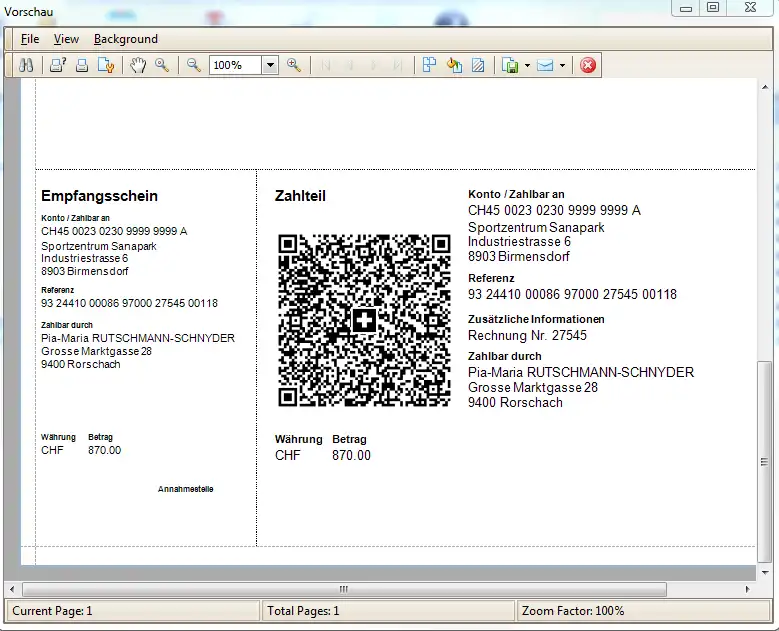Click the disabled previous page icon
This screenshot has height=631, width=779.
tap(350, 65)
